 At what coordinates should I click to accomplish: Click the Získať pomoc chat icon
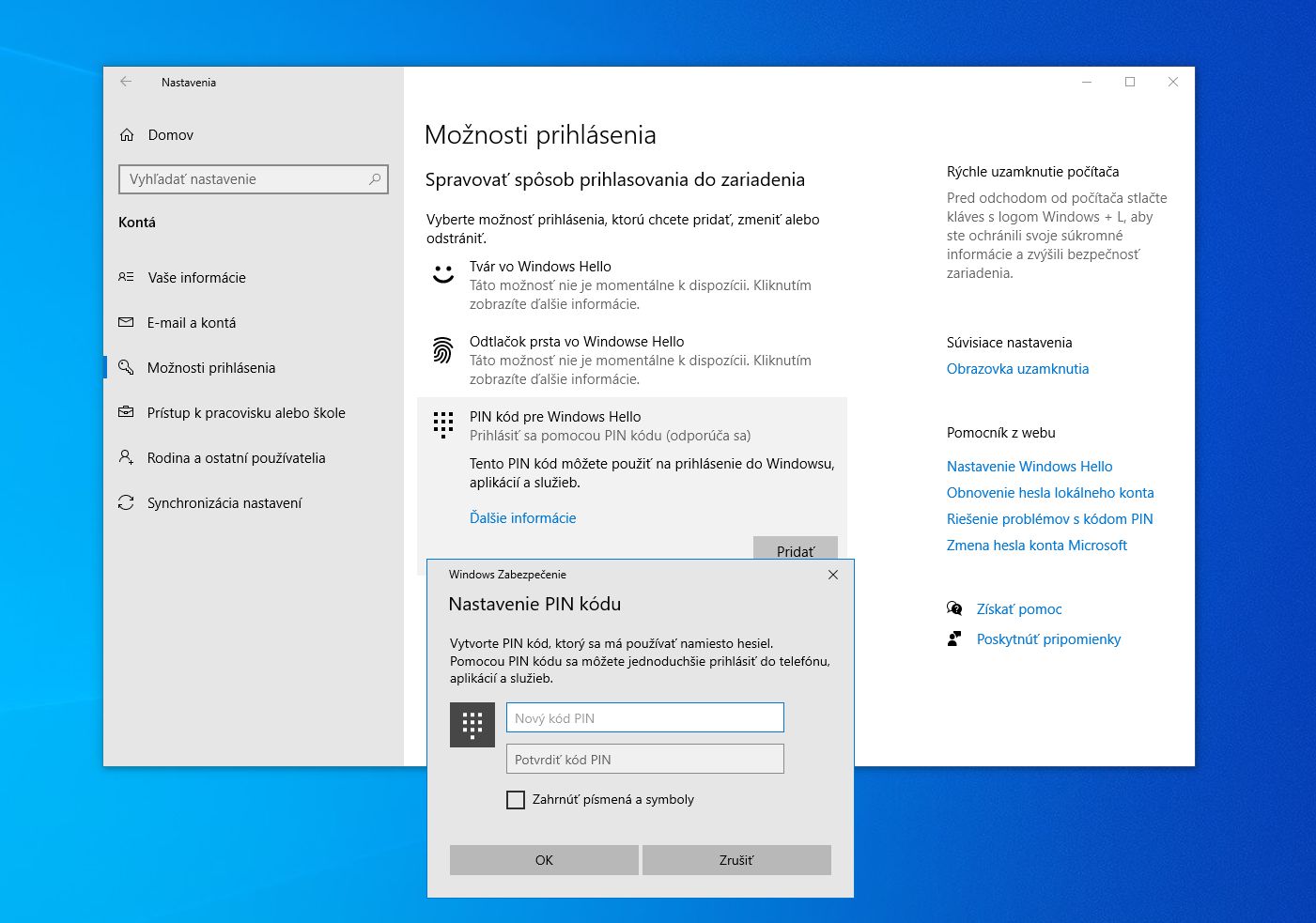click(954, 608)
